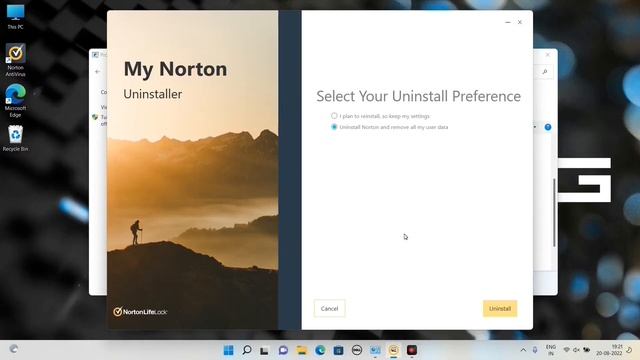Open network Wi-Fi tray icon

(567, 350)
